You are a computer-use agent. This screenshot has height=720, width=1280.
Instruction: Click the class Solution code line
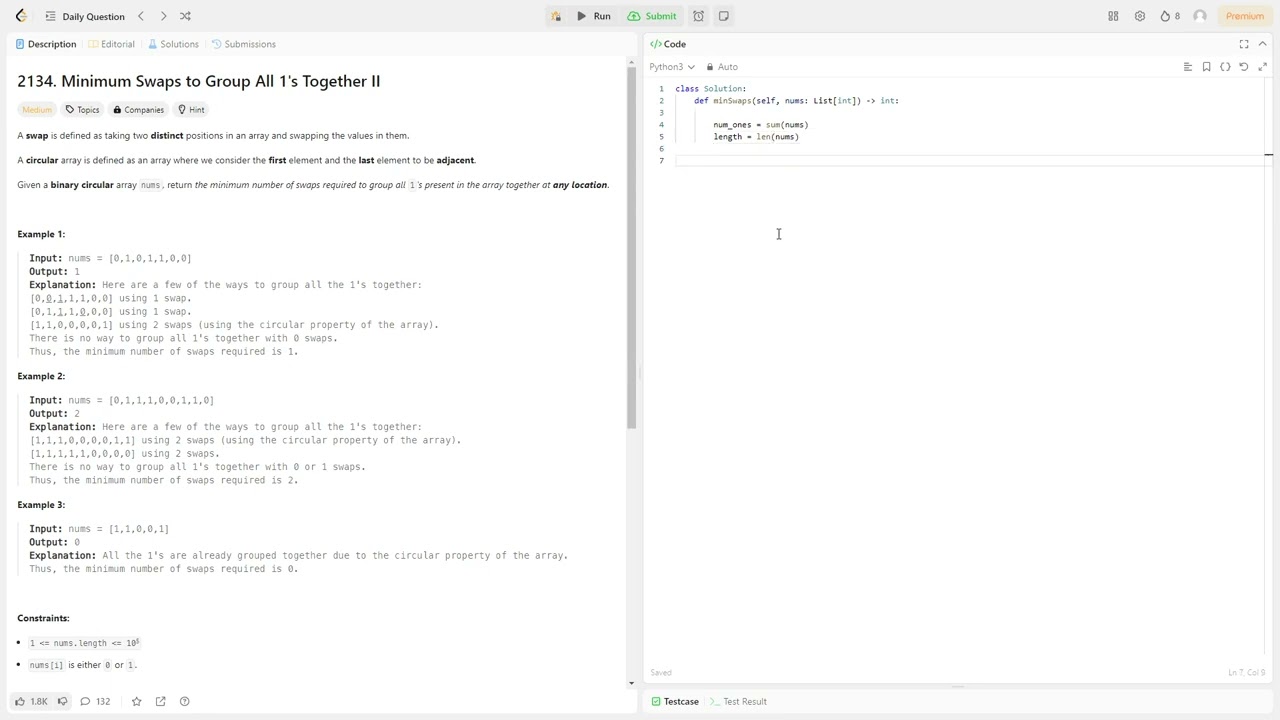[x=711, y=89]
